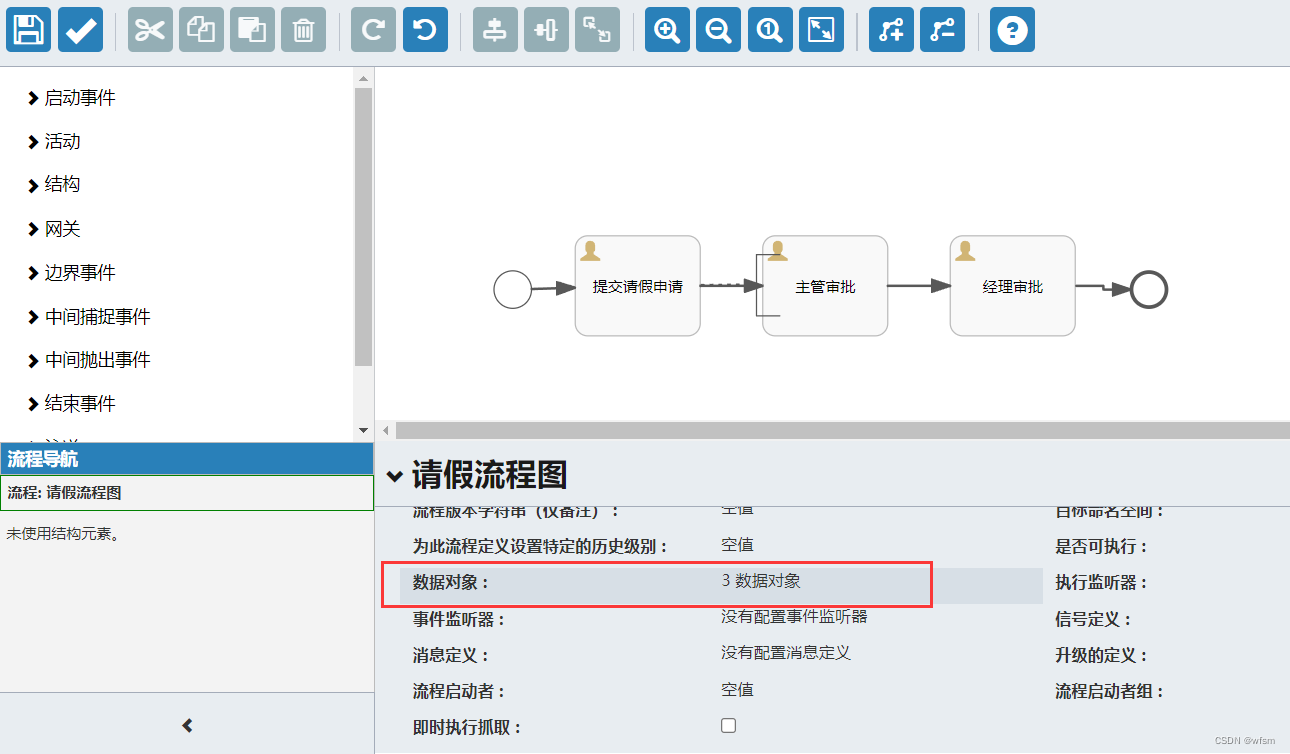Click the Copy icon in the toolbar
Screen dimensions: 1290x754
201,30
